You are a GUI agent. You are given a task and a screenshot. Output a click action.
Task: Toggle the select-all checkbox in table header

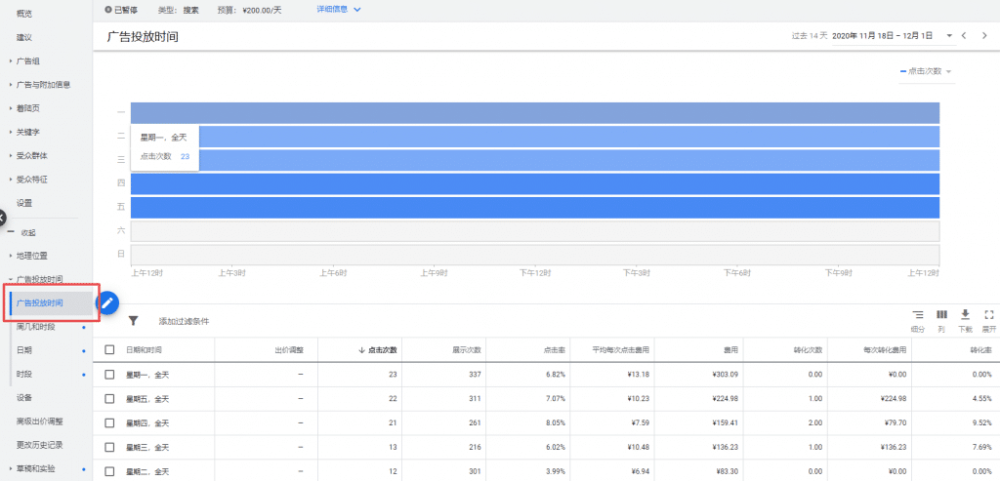pyautogui.click(x=110, y=350)
